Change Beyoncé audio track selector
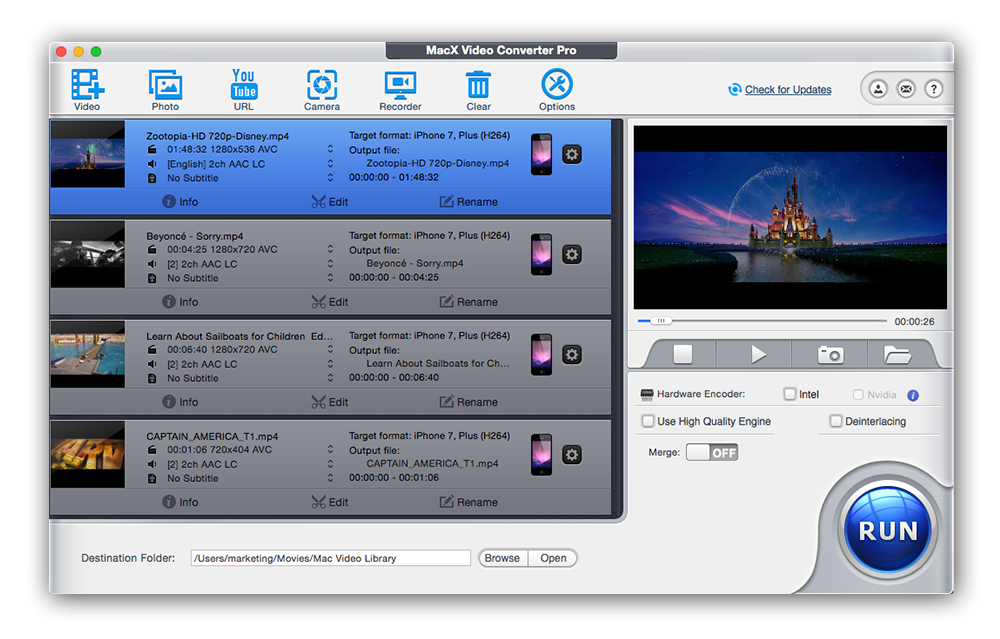Viewport: 1000px width, 639px height. click(x=330, y=264)
